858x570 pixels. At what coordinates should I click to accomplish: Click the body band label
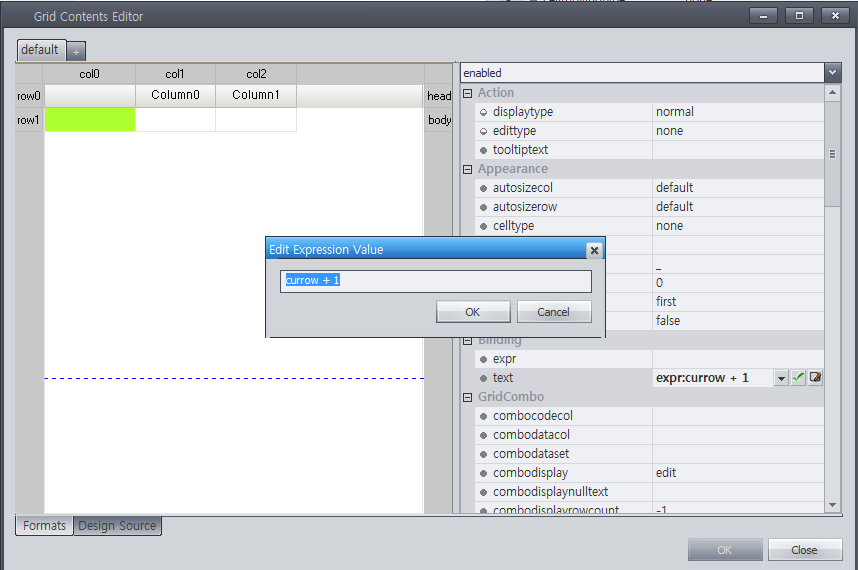click(439, 120)
